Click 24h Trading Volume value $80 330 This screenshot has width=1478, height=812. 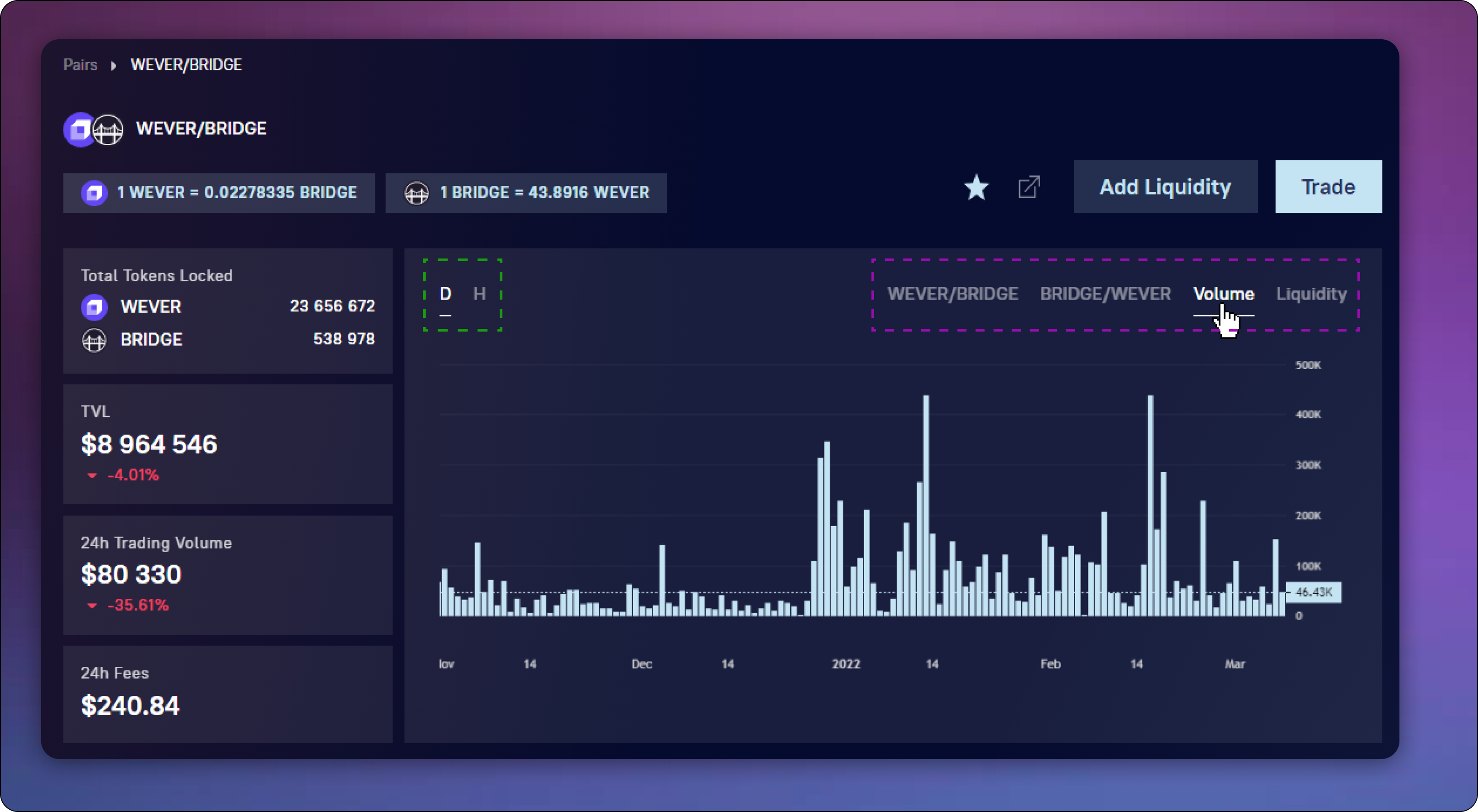131,574
